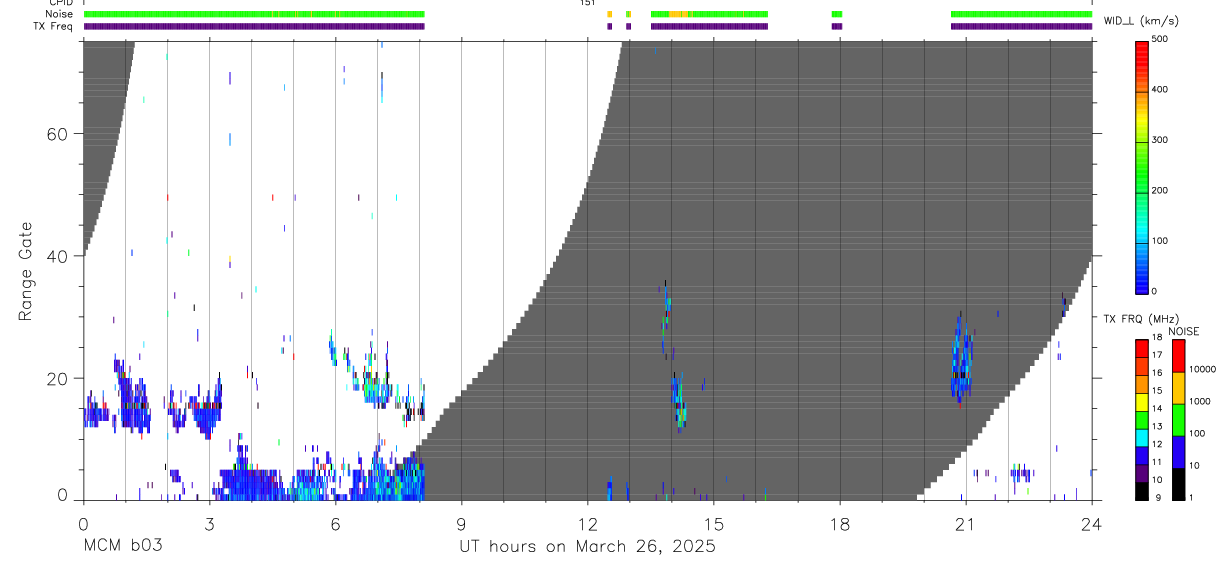The width and height of the screenshot is (1228, 567).
Task: Click the scatter cluster near 14 UT
Action: tap(679, 400)
